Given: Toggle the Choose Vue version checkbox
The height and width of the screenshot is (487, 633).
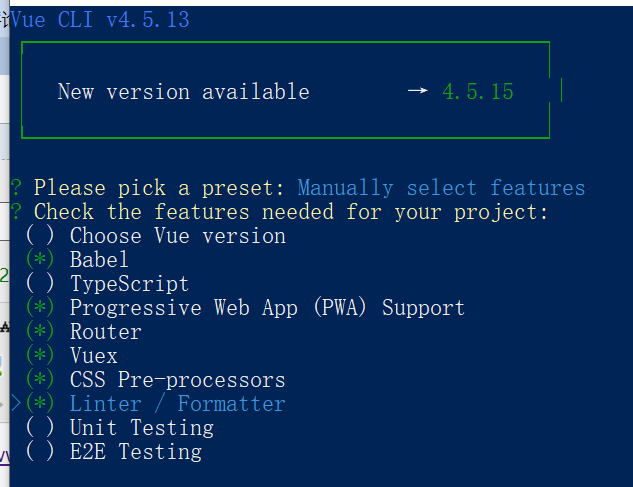Looking at the screenshot, I should coord(40,237).
